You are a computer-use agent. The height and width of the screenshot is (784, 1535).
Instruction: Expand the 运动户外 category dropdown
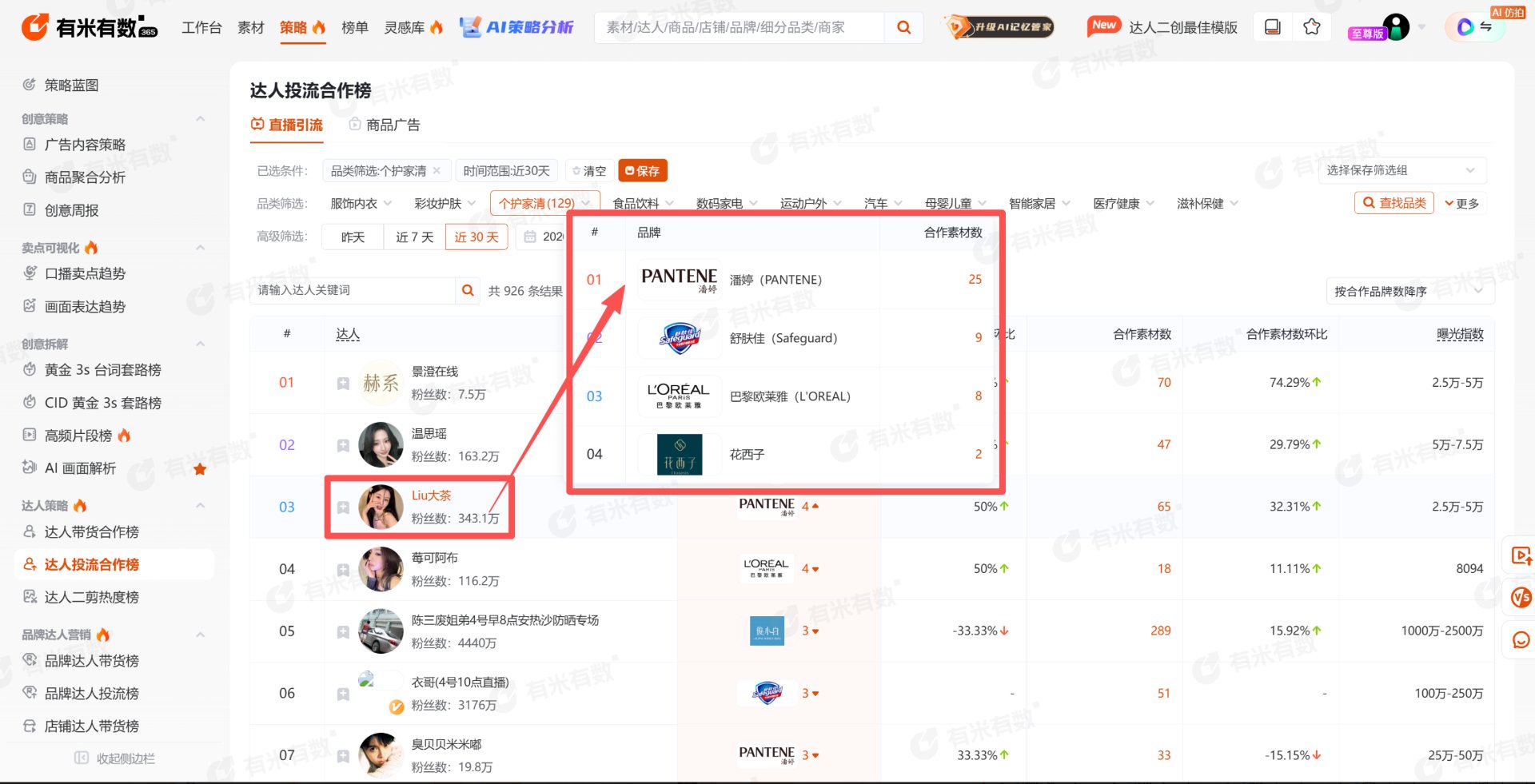[x=811, y=203]
